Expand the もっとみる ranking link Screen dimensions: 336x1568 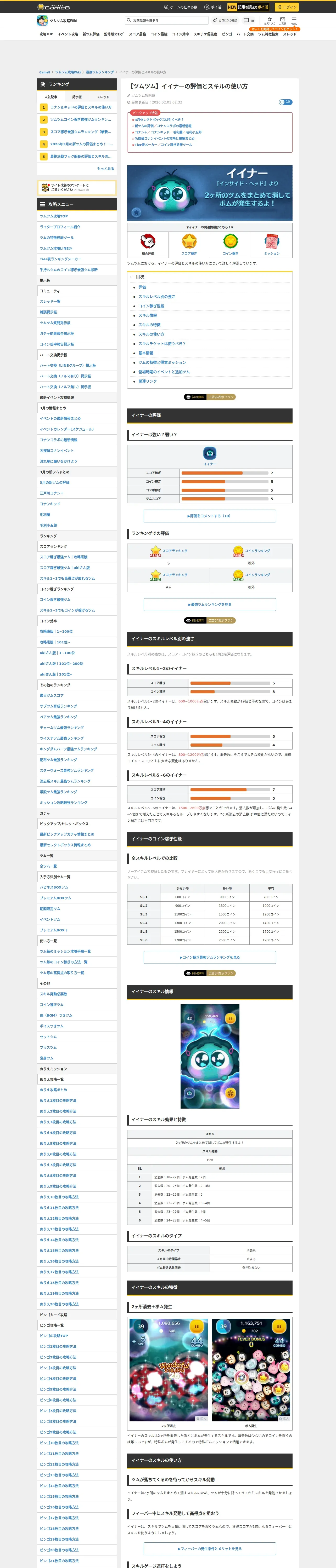coord(105,169)
